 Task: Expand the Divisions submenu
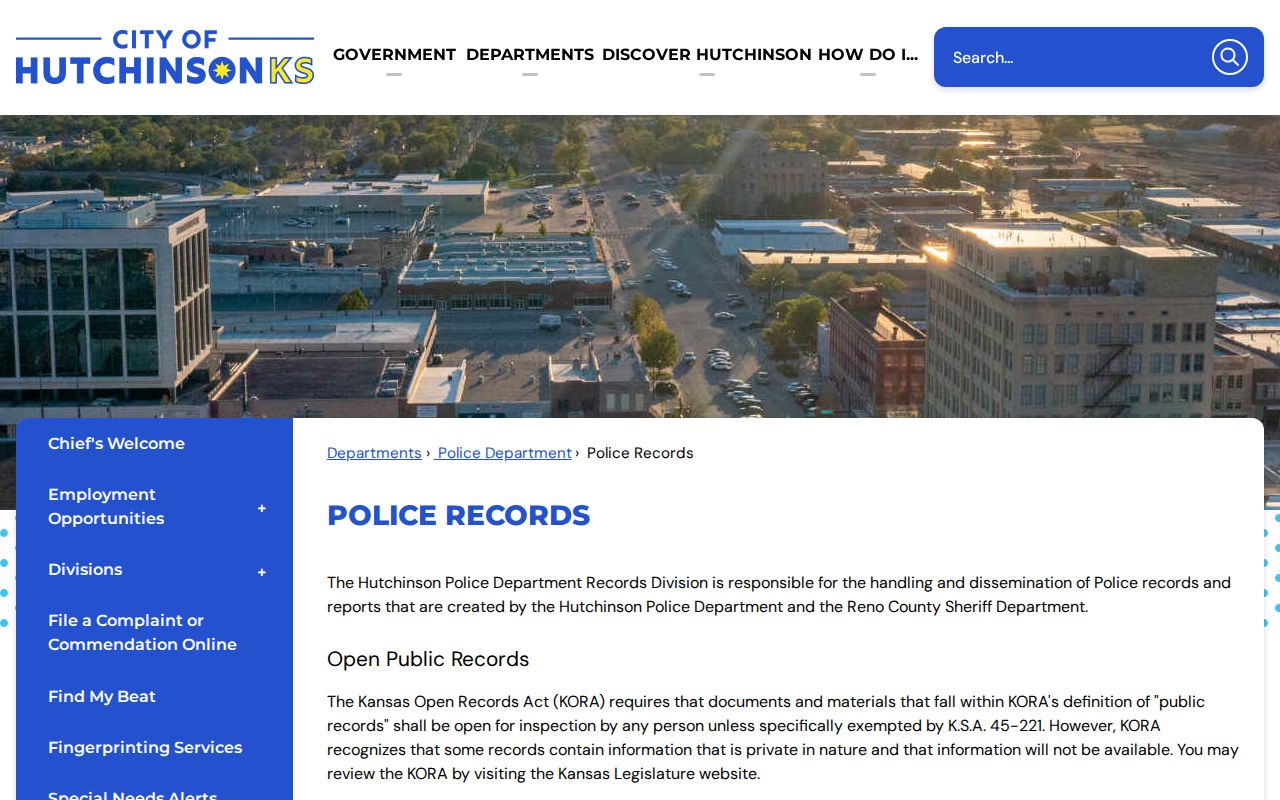coord(262,572)
